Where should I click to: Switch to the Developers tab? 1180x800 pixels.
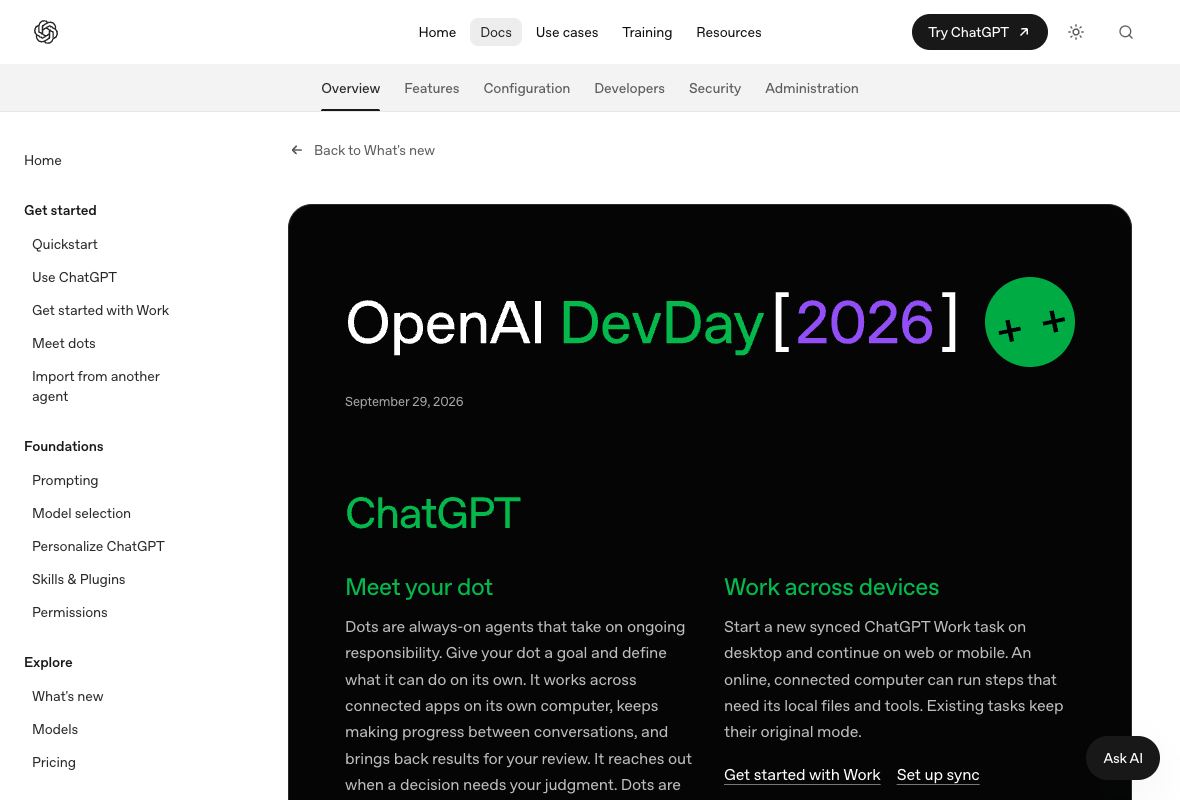click(629, 88)
